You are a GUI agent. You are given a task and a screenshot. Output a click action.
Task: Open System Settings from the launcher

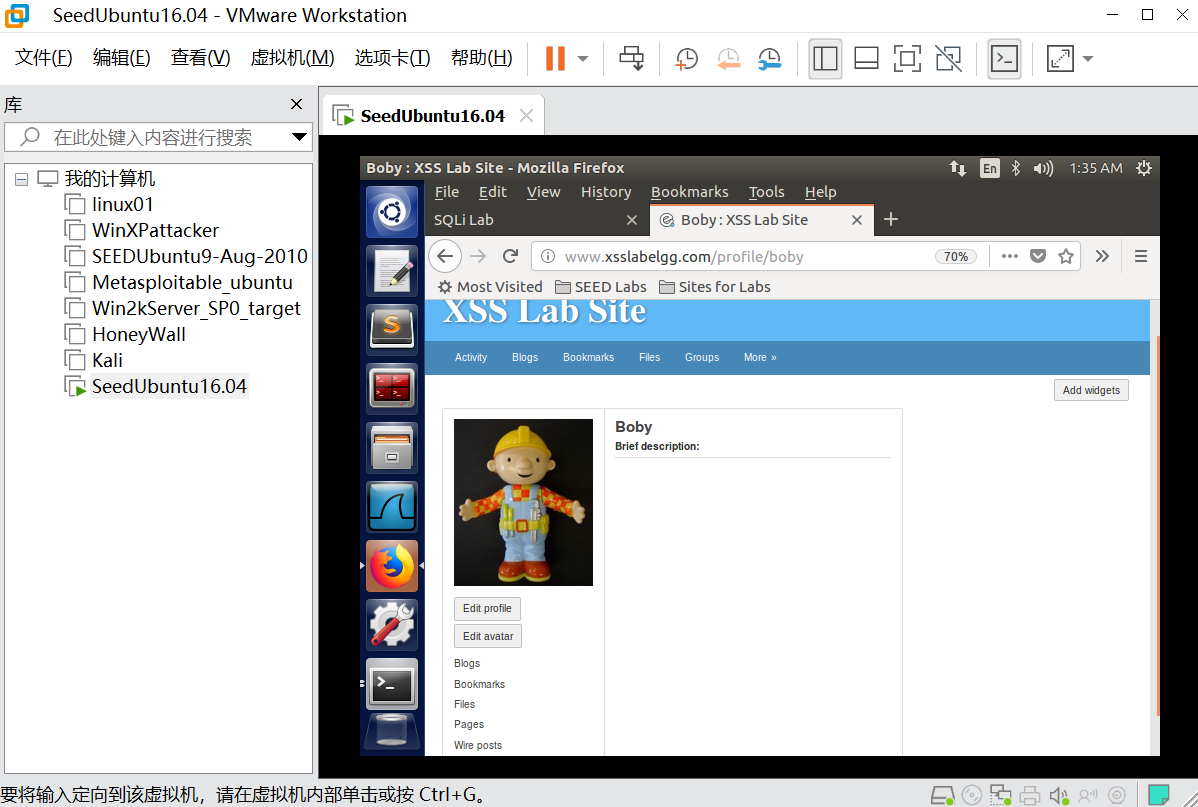click(x=392, y=624)
